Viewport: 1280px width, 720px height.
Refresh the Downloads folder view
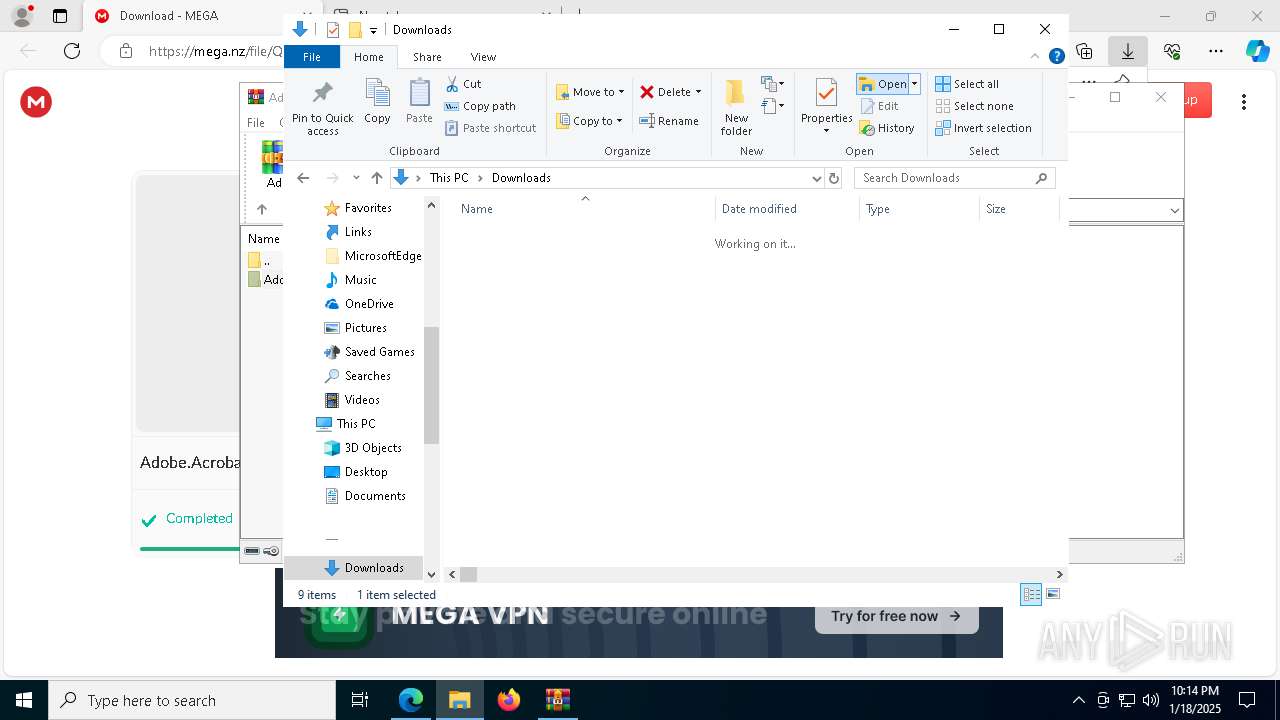[x=834, y=178]
